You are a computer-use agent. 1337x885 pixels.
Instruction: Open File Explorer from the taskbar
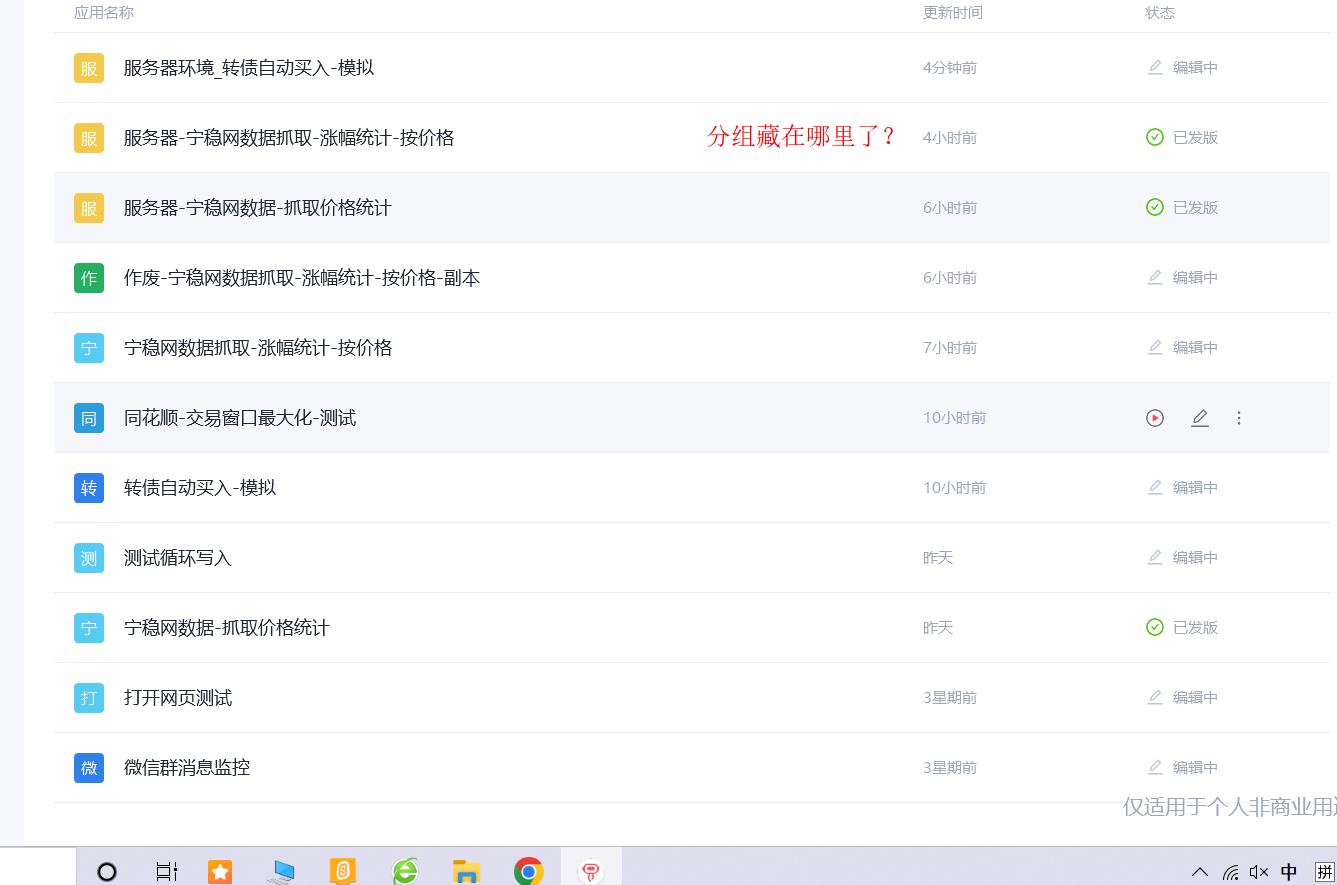466,872
